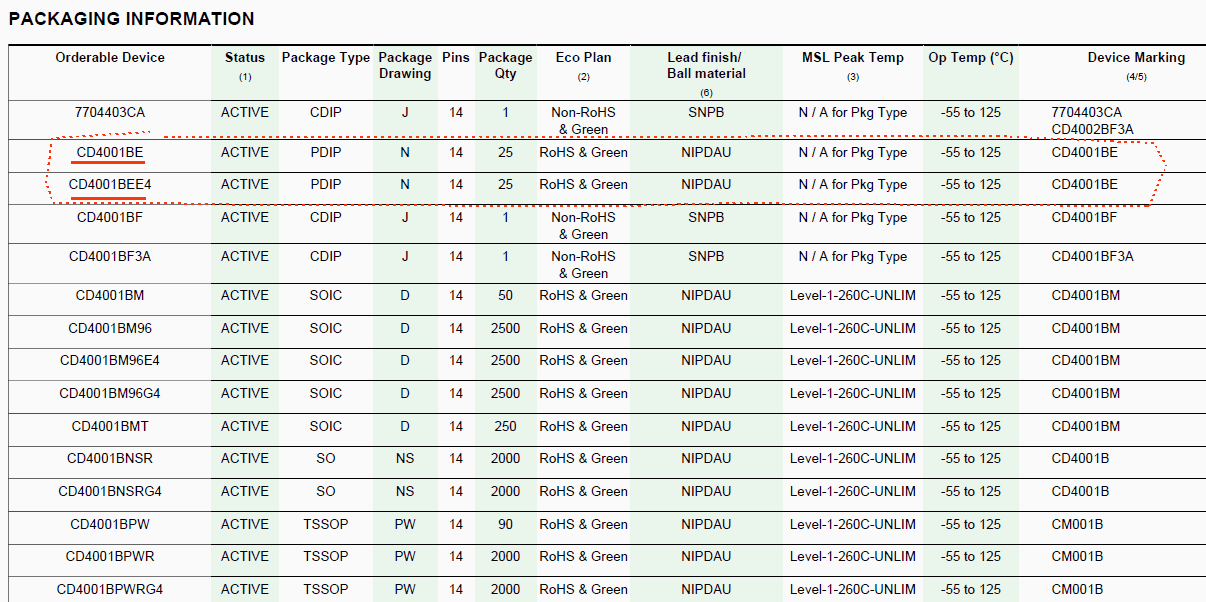Click the SOIC package type for CD4001BM

326,296
